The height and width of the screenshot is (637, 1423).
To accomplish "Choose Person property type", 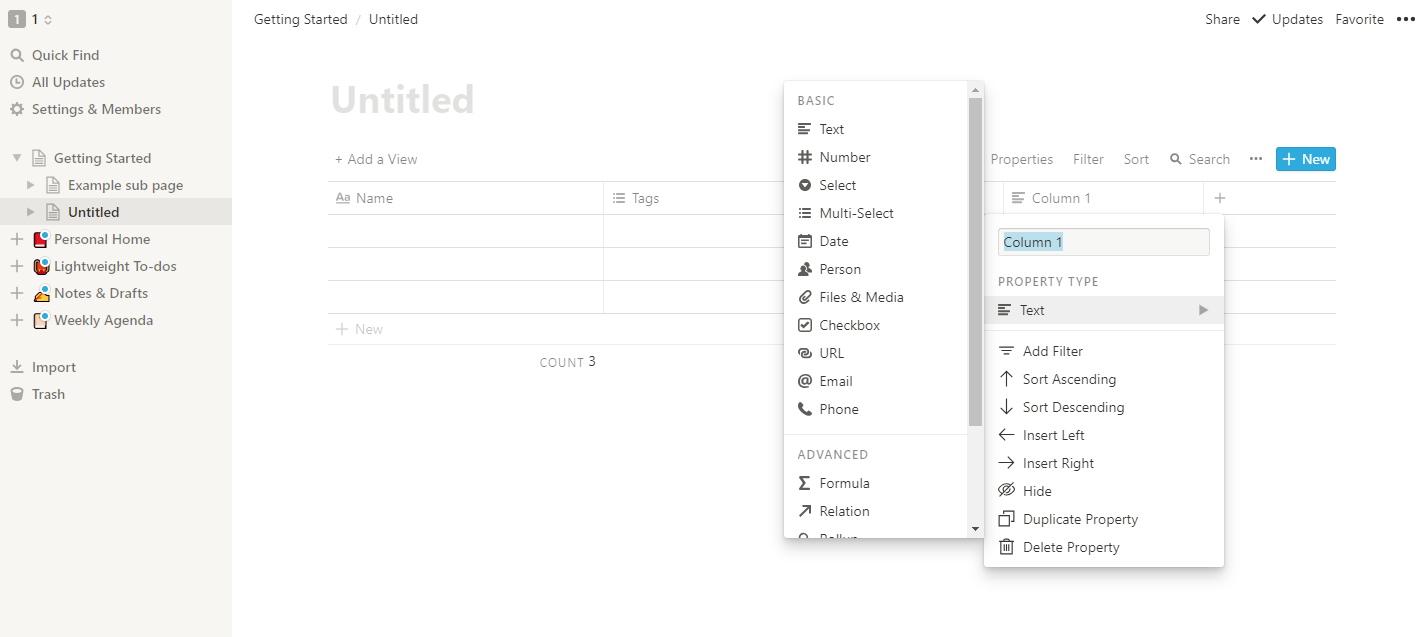I will 876,269.
